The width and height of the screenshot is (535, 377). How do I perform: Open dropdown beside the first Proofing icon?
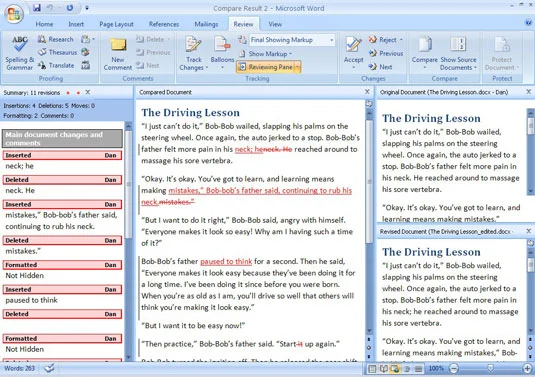(93, 40)
